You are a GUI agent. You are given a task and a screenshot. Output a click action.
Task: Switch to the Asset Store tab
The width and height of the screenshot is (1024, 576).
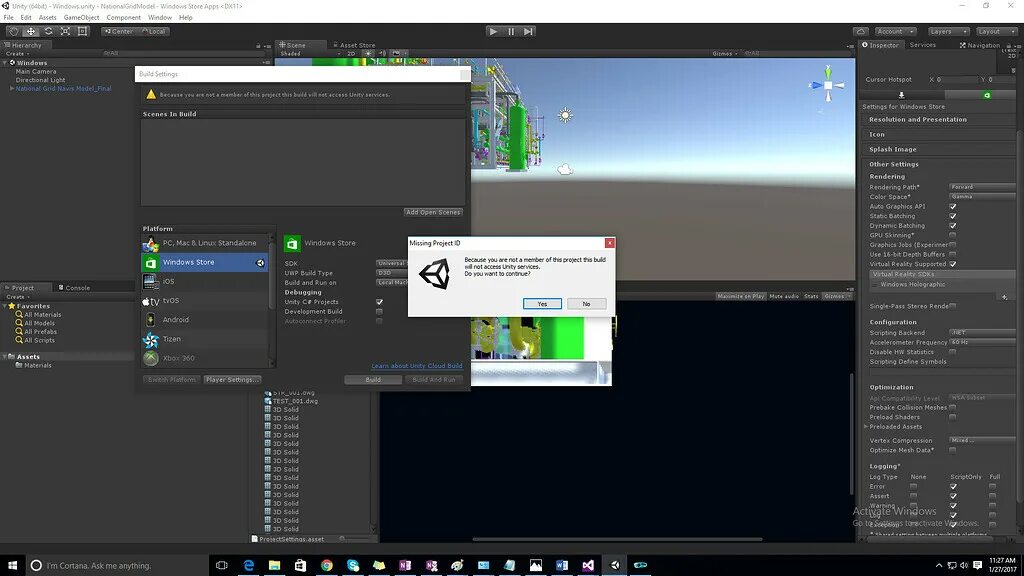pyautogui.click(x=354, y=45)
